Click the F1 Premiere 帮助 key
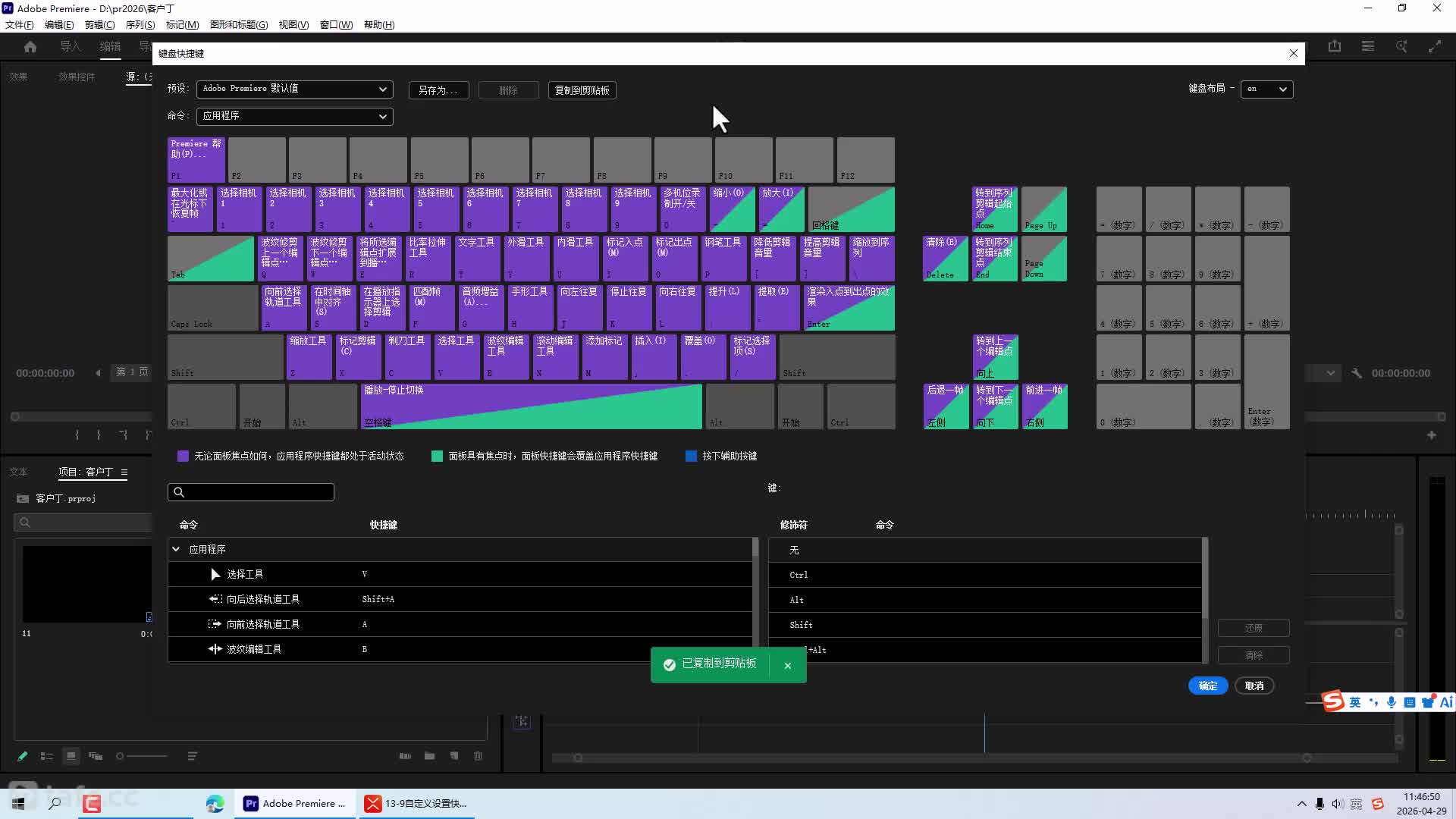1456x819 pixels. click(196, 160)
